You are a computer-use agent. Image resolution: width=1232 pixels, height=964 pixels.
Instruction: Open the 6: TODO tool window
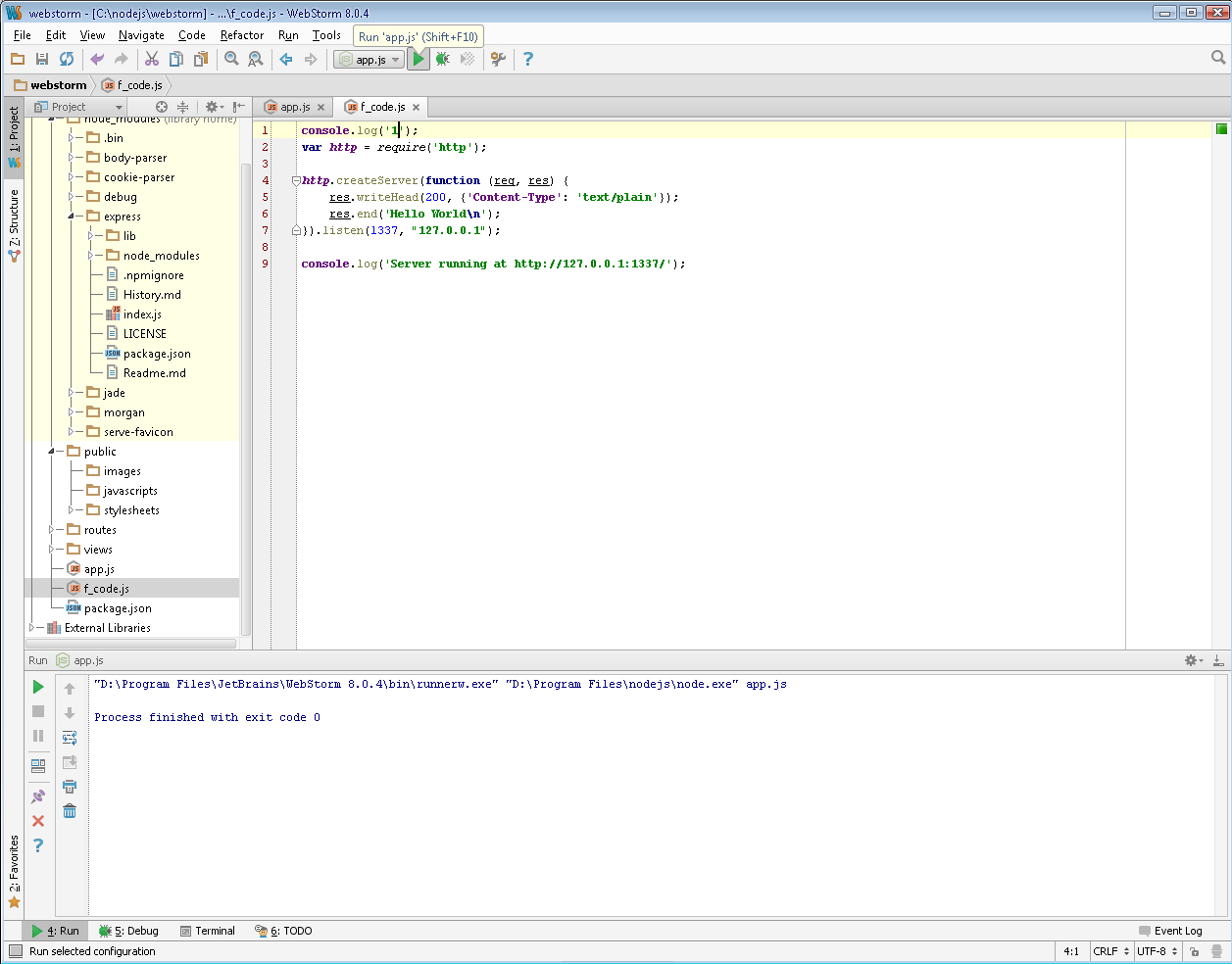[x=283, y=931]
